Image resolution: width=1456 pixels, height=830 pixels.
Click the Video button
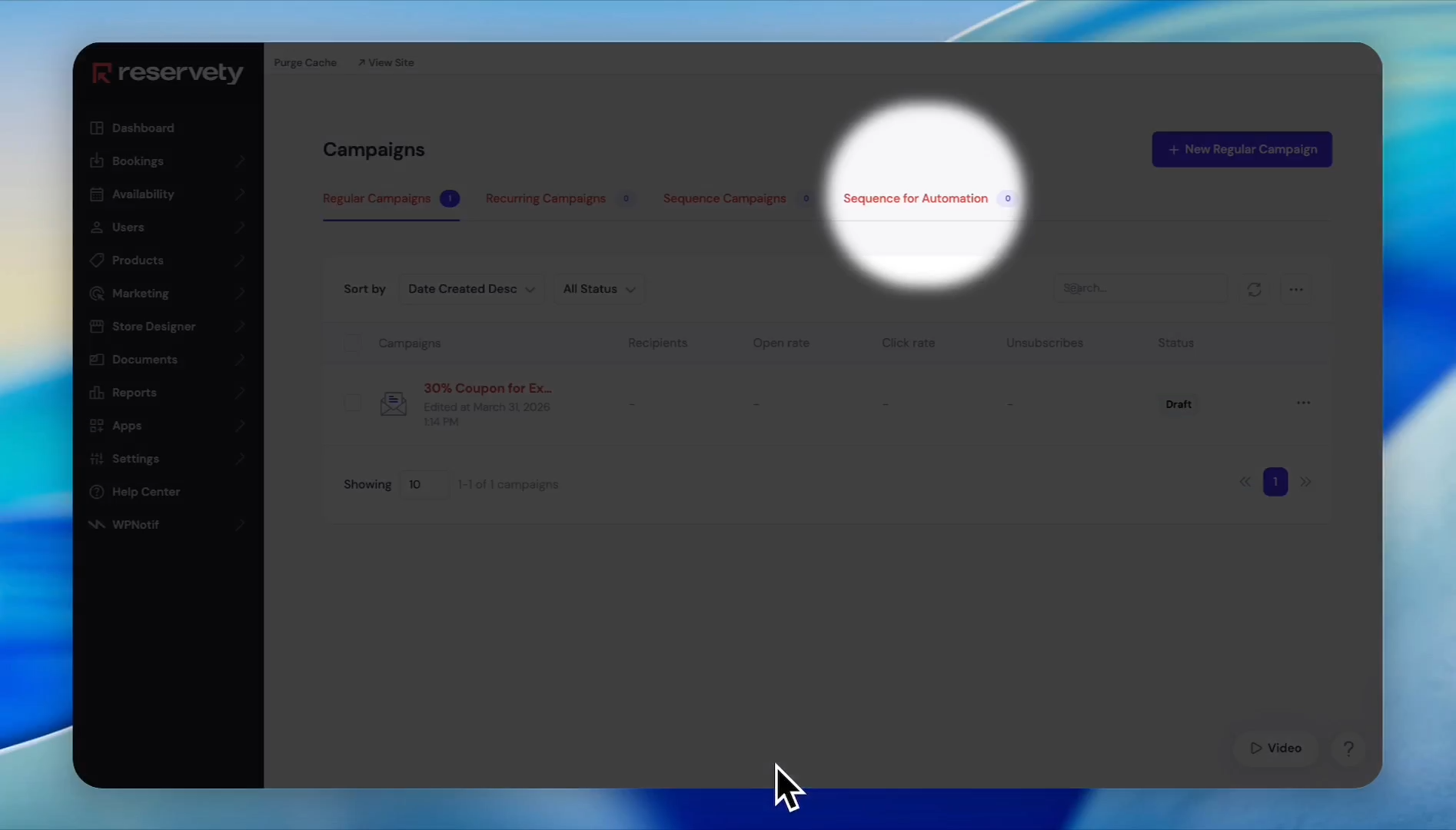coord(1275,748)
